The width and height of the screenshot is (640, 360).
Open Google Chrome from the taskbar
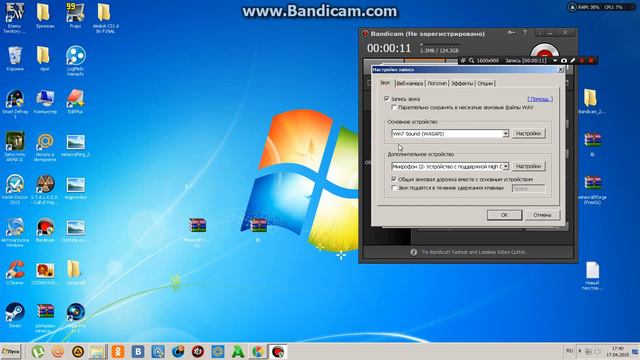258,351
